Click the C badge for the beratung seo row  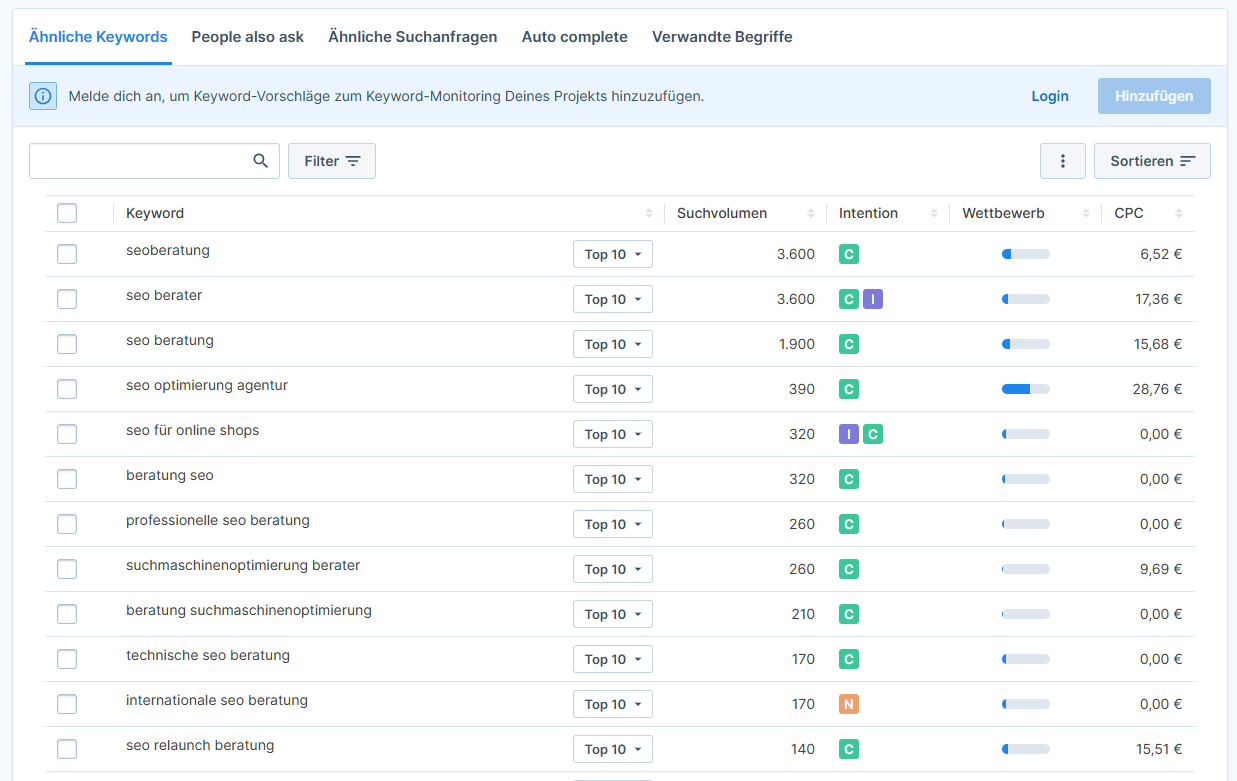pyautogui.click(x=849, y=479)
